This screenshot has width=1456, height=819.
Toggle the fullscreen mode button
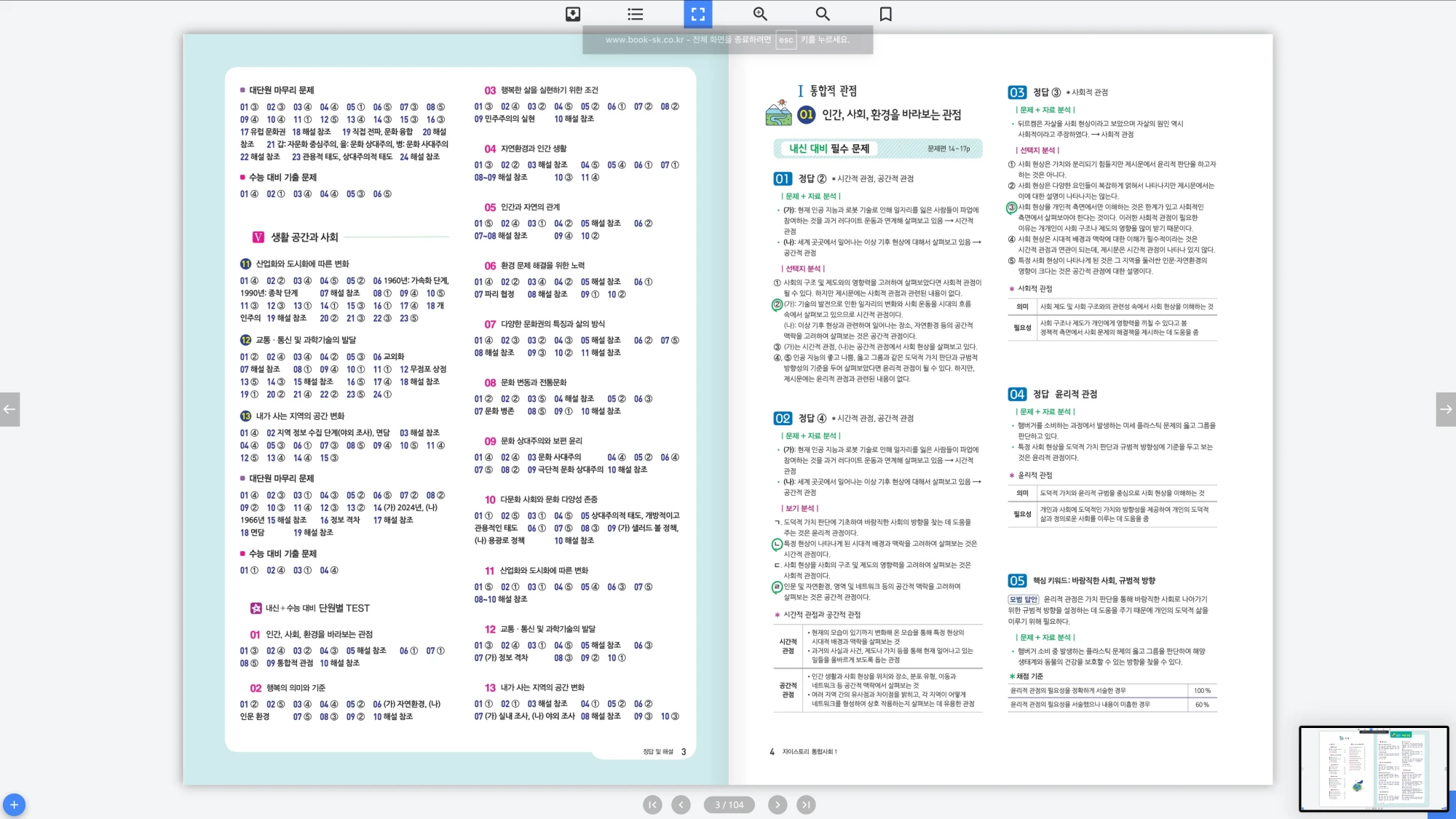click(x=697, y=14)
